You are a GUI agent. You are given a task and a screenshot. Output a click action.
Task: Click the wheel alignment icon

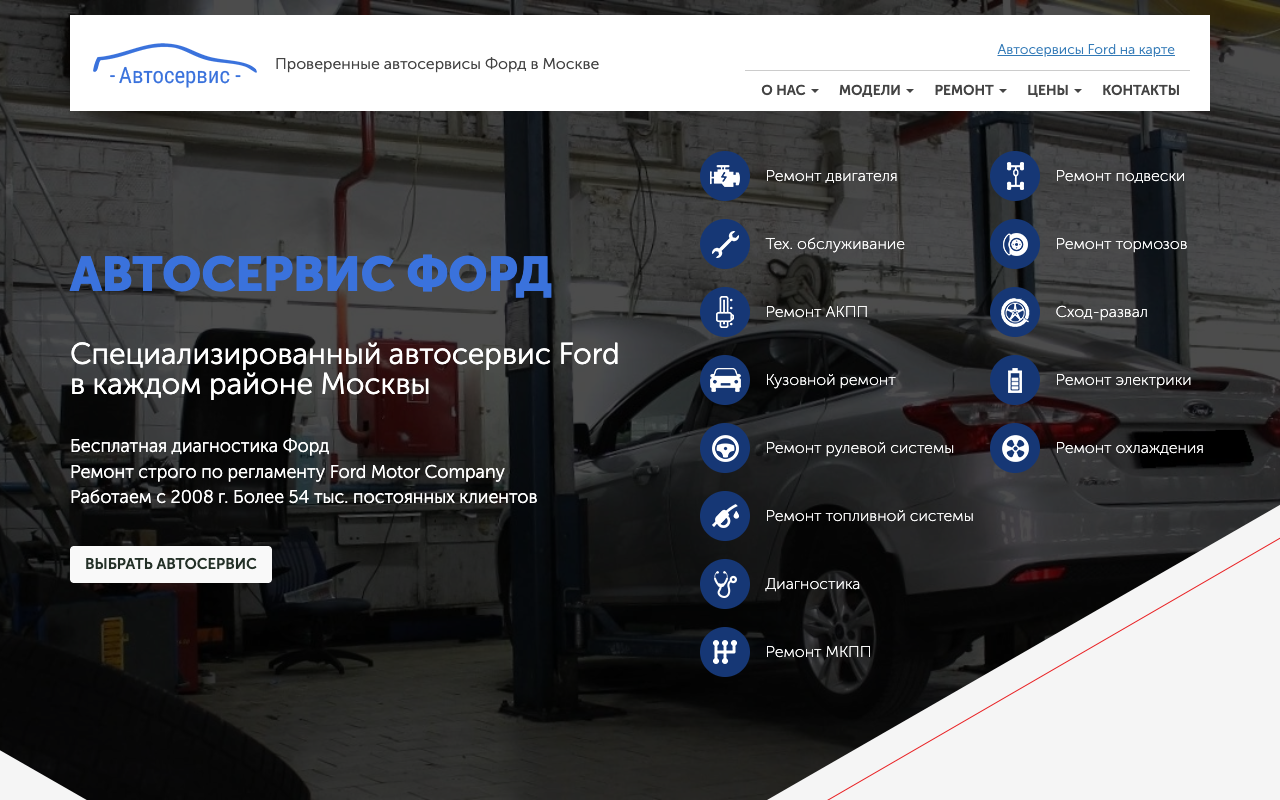point(1015,312)
